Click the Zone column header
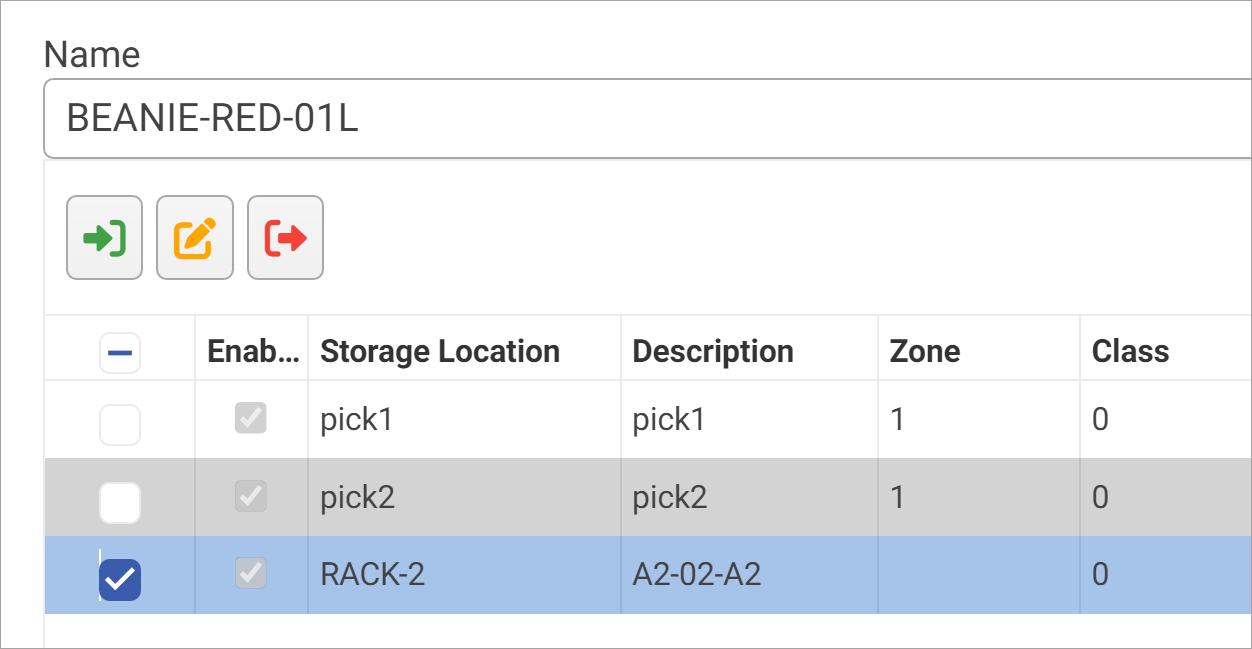This screenshot has height=649, width=1252. click(x=924, y=351)
